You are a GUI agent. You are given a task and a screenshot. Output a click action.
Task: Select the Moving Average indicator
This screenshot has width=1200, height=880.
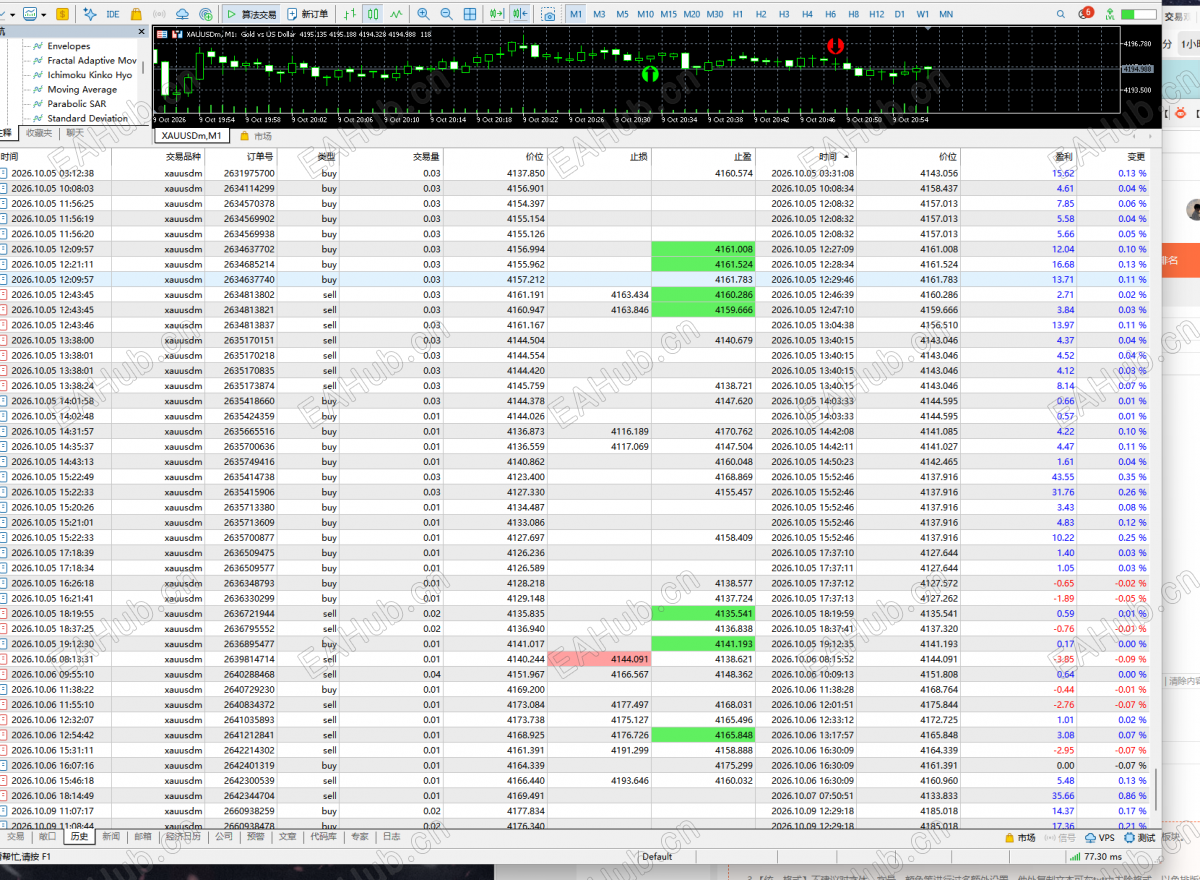82,90
